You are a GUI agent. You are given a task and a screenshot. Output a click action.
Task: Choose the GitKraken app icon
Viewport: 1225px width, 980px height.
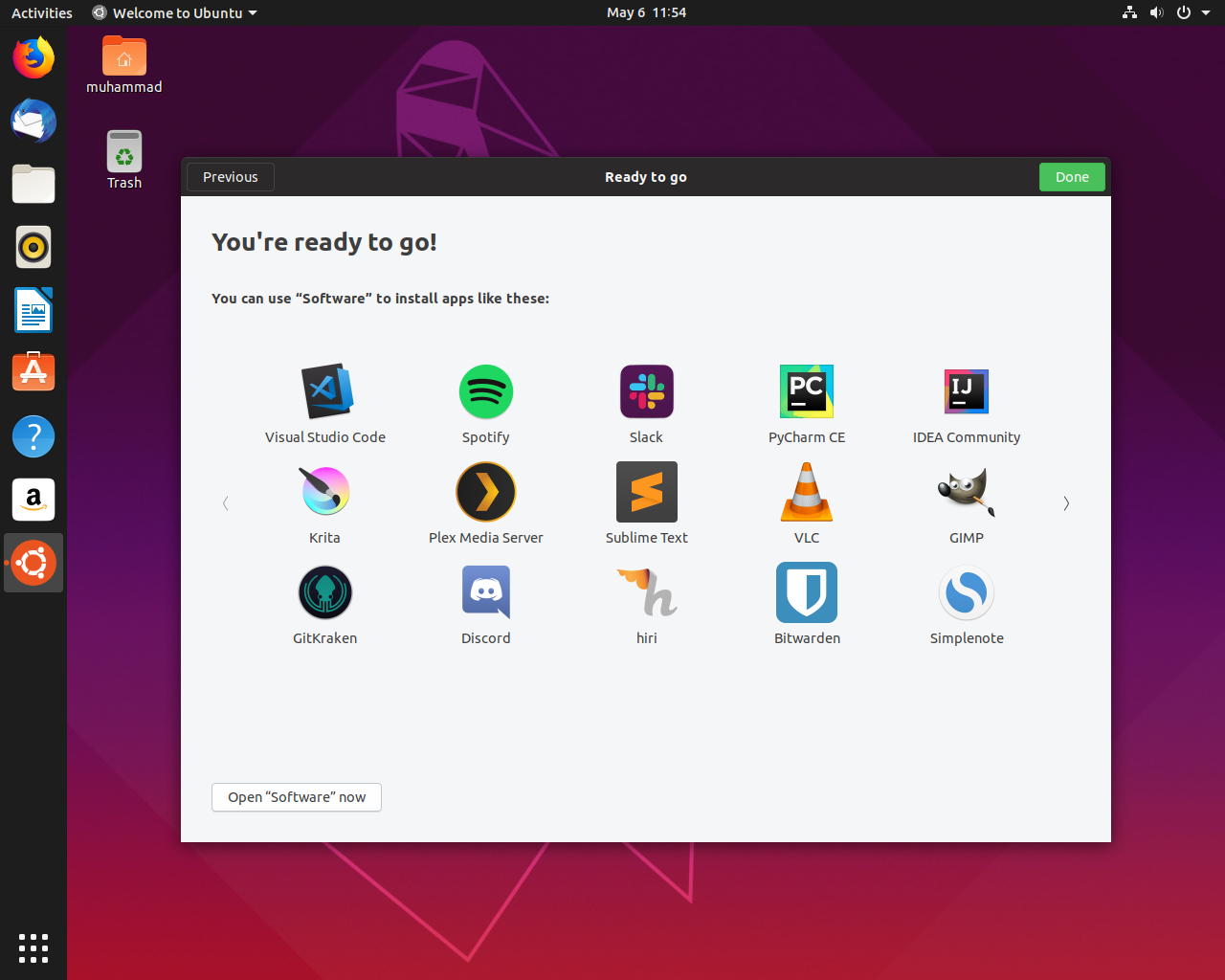pyautogui.click(x=325, y=592)
